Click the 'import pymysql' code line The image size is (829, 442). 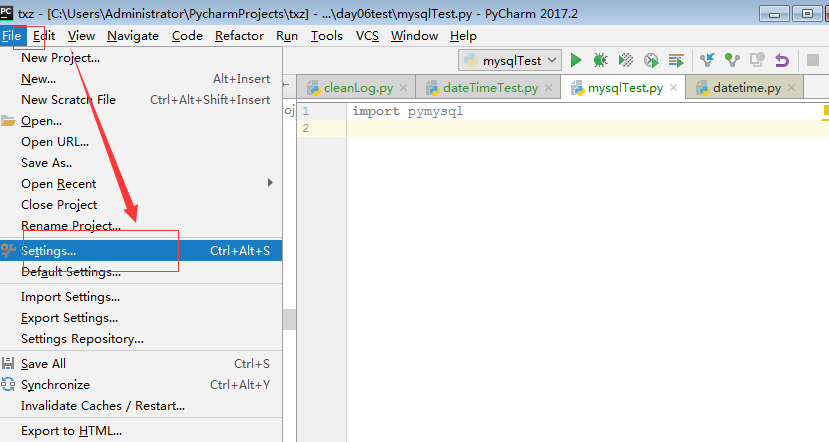pyautogui.click(x=408, y=112)
